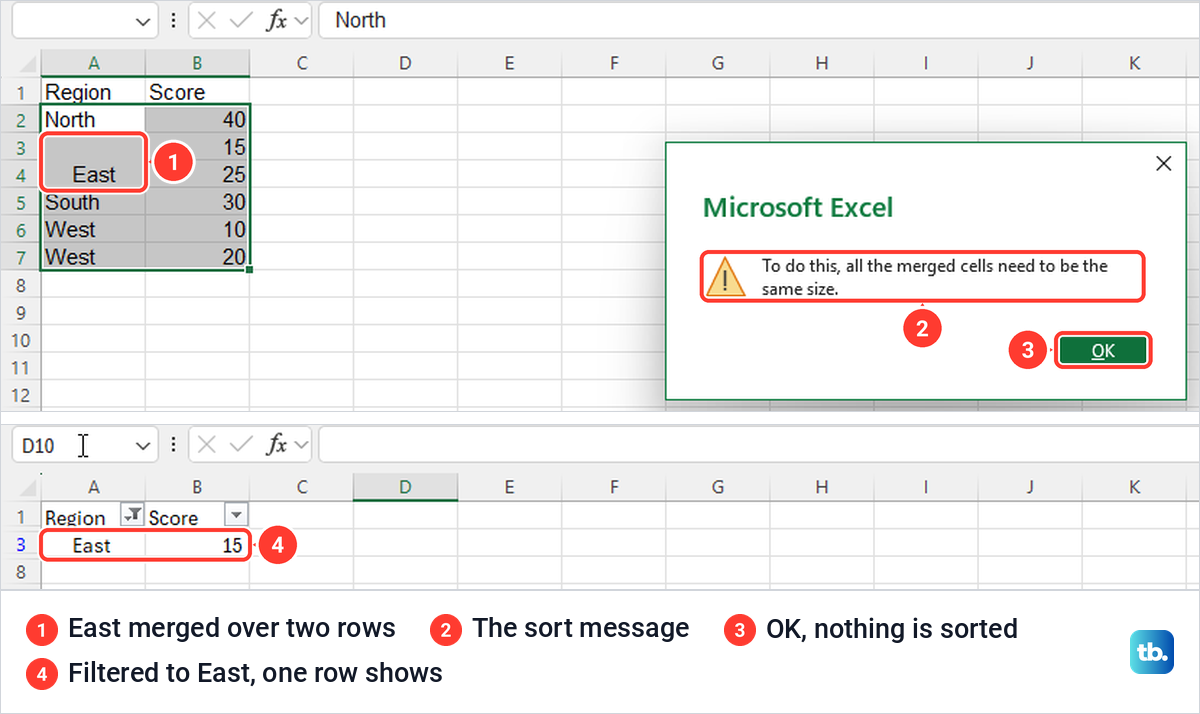Select filtered row 3 header in lower sheet
The height and width of the screenshot is (714, 1200).
(x=20, y=545)
